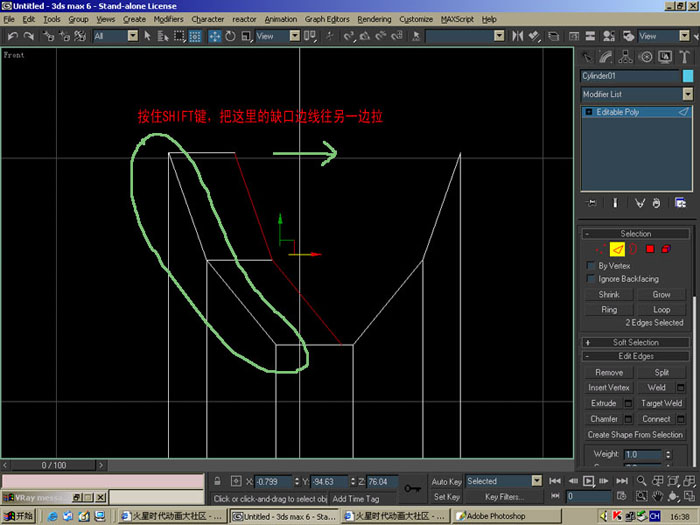Click Create Shape From Selection button

pyautogui.click(x=635, y=435)
